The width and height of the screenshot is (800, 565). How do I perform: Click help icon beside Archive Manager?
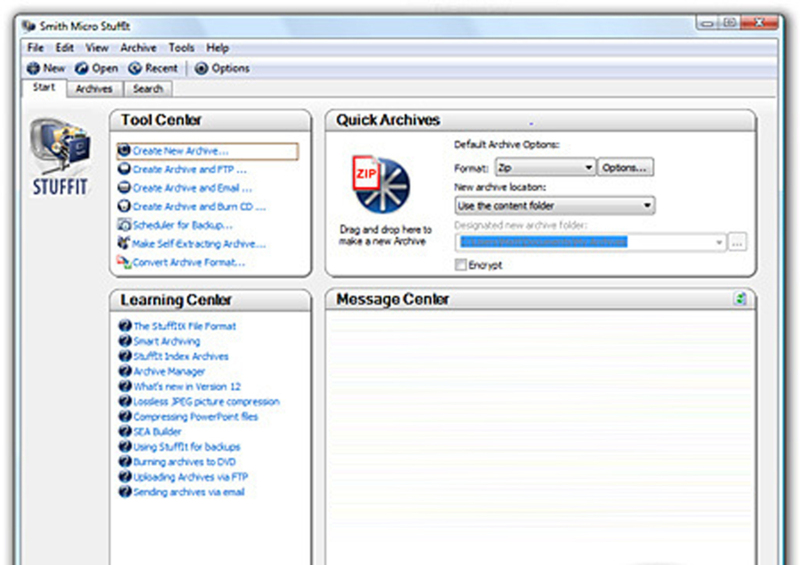(x=125, y=371)
